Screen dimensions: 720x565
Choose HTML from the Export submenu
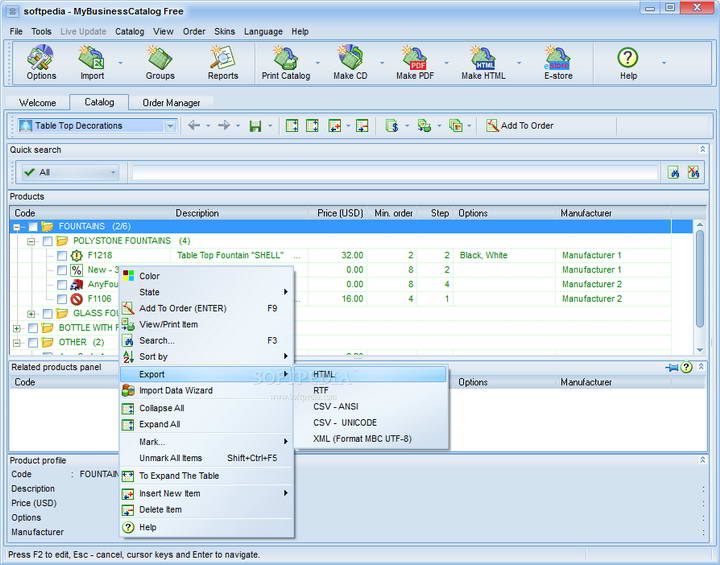[370, 374]
